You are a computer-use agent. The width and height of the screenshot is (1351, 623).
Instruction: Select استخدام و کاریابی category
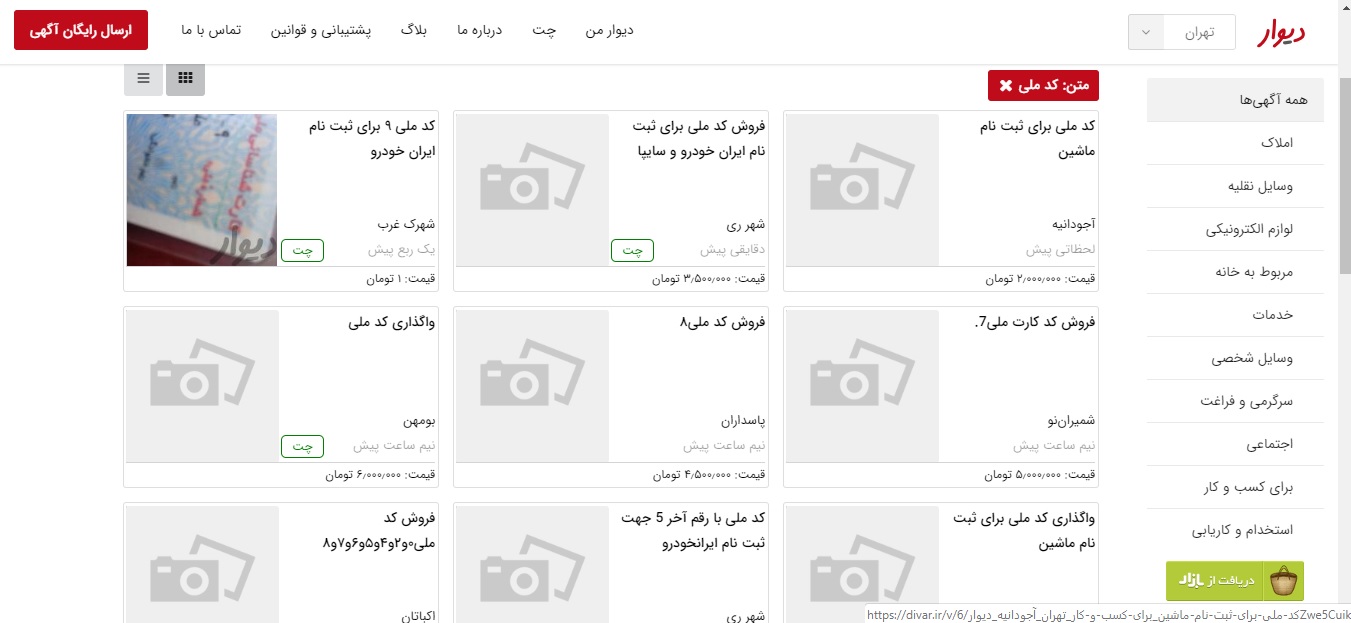1235,530
